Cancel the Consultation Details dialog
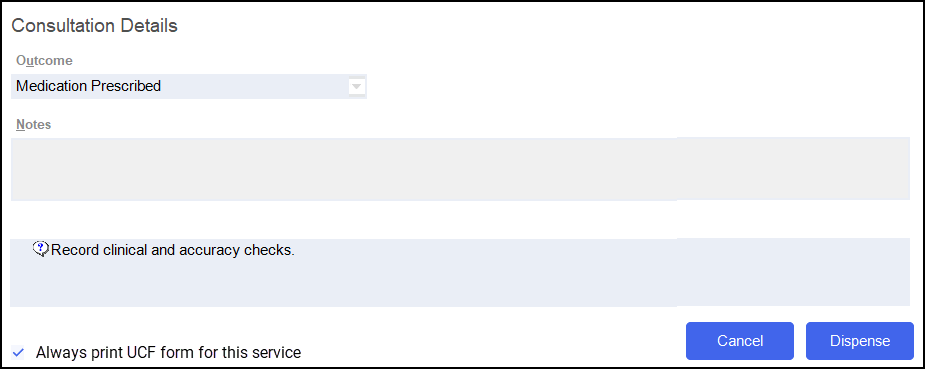The height and width of the screenshot is (369, 925). pyautogui.click(x=740, y=341)
